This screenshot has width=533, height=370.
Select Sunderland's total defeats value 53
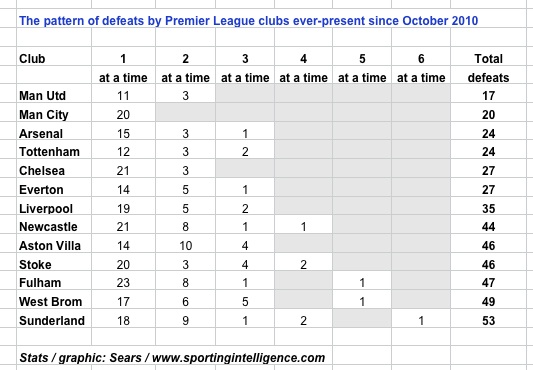[488, 318]
